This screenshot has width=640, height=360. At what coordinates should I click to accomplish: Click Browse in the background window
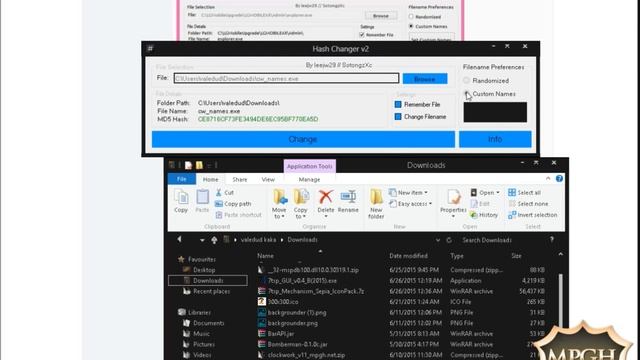tap(381, 16)
